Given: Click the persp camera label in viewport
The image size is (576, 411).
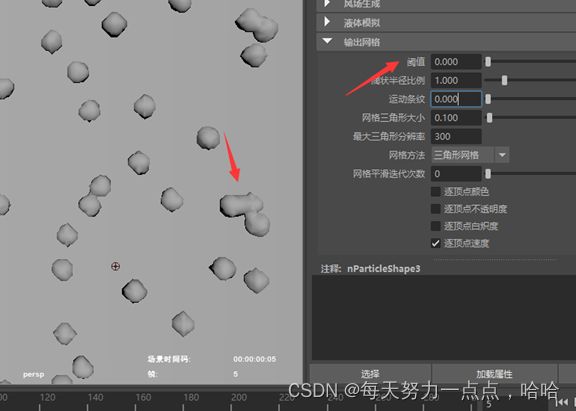Looking at the screenshot, I should [33, 374].
